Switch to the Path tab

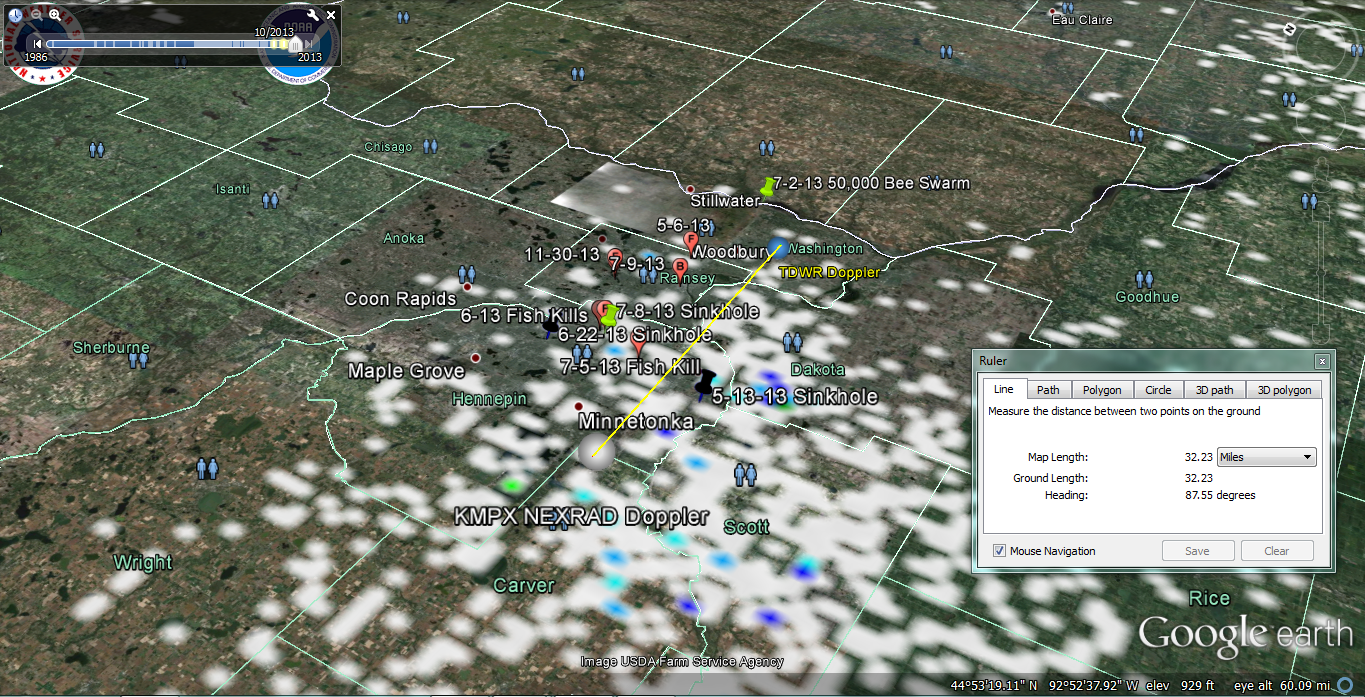(x=1048, y=390)
